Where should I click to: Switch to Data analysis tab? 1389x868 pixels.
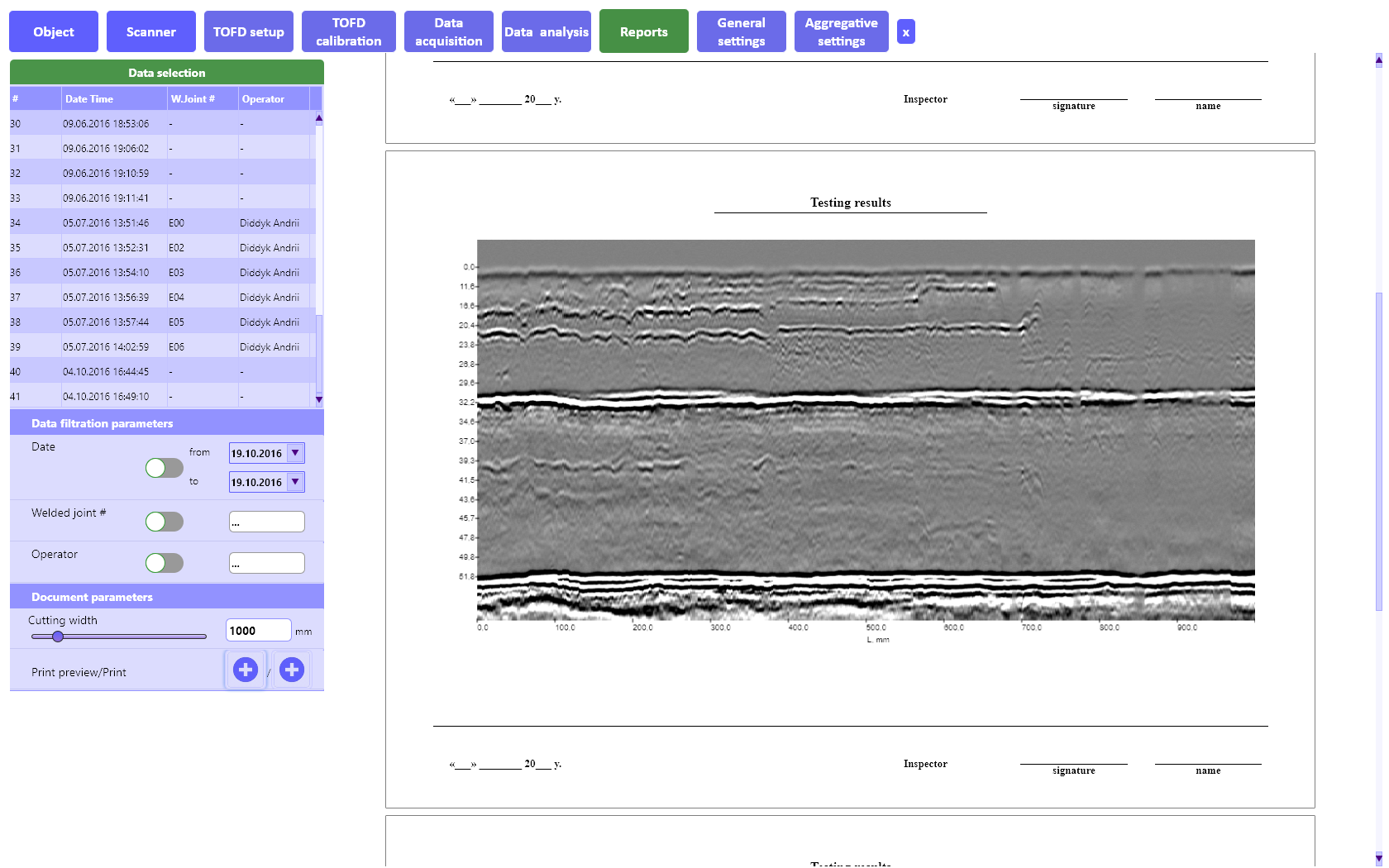coord(546,32)
